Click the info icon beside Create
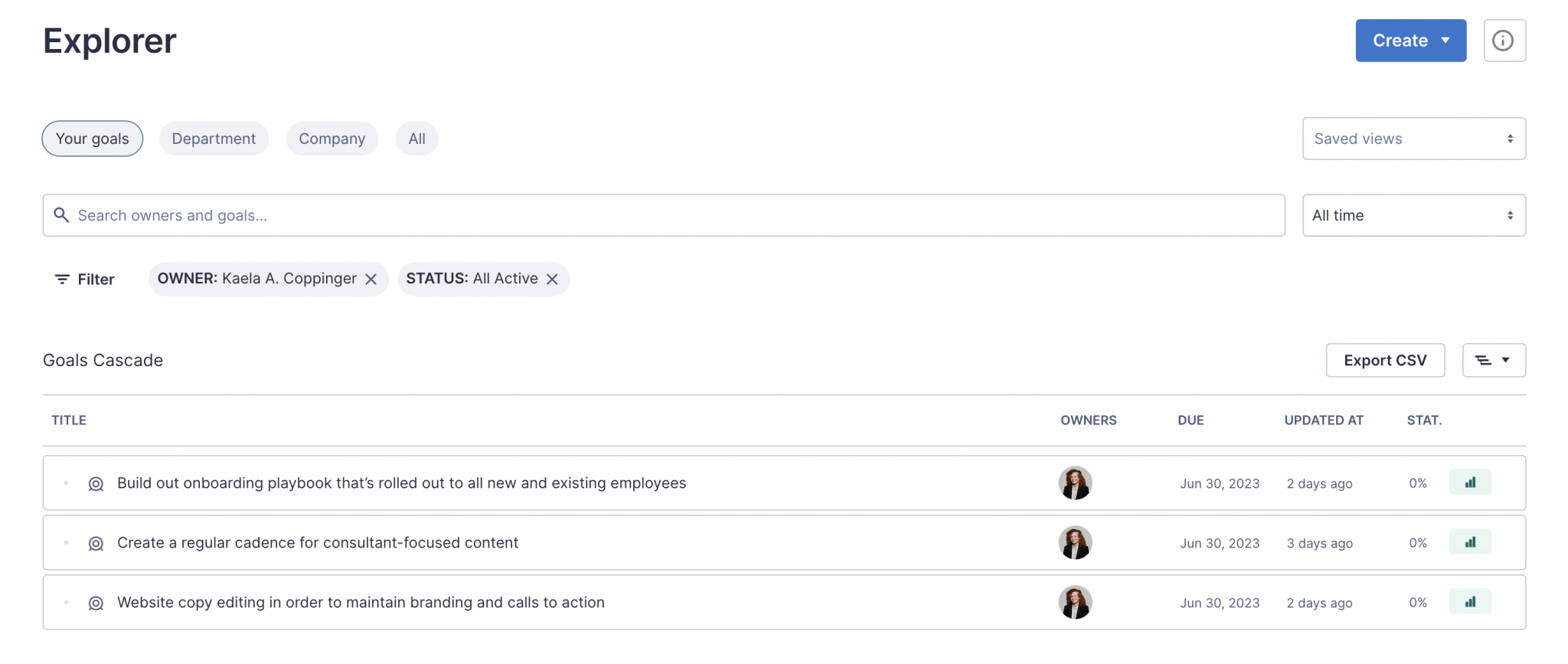The width and height of the screenshot is (1568, 664). (x=1504, y=41)
